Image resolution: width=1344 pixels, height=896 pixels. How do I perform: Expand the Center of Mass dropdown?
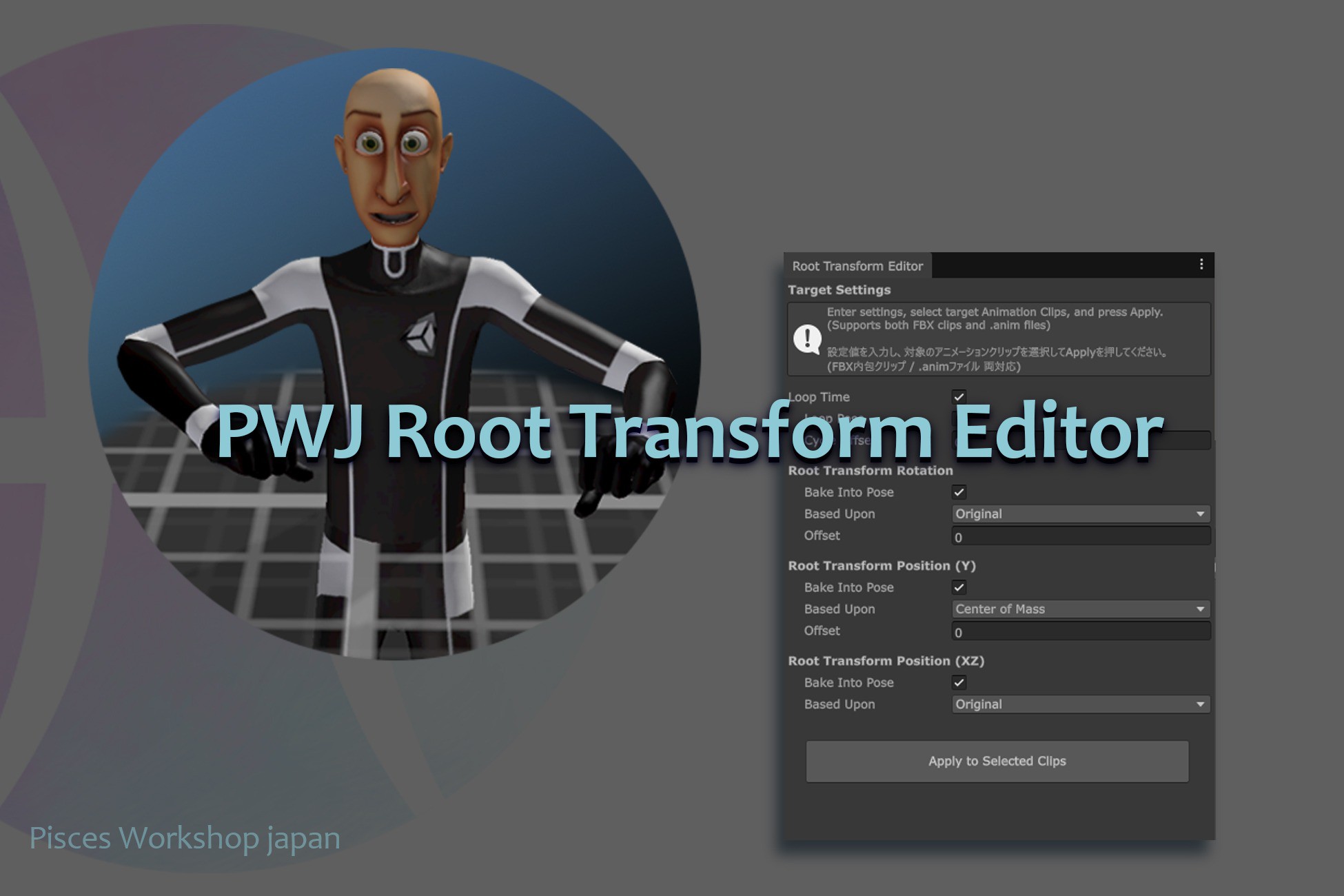1080,609
